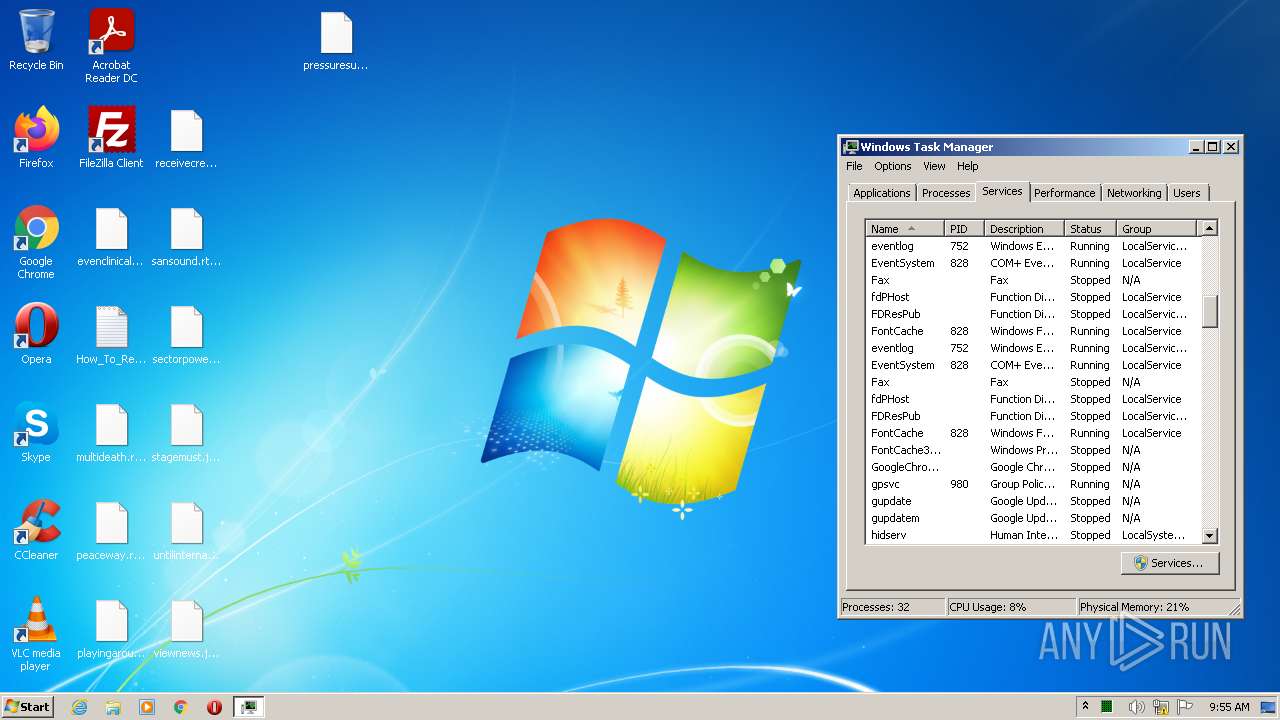Select the gupdate service row
This screenshot has width=1280, height=720.
click(1033, 501)
